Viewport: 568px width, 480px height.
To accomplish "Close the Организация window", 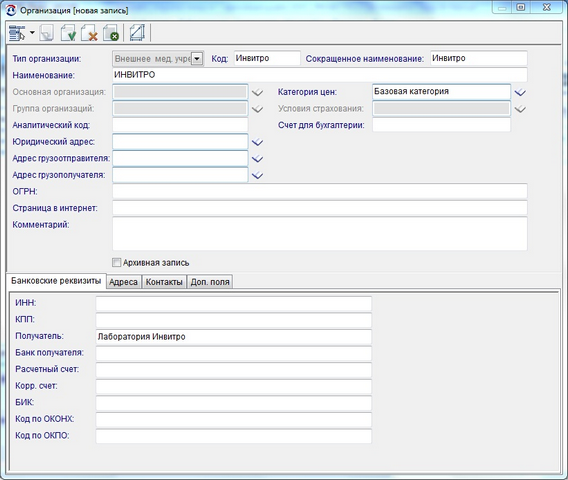I will click(547, 7).
